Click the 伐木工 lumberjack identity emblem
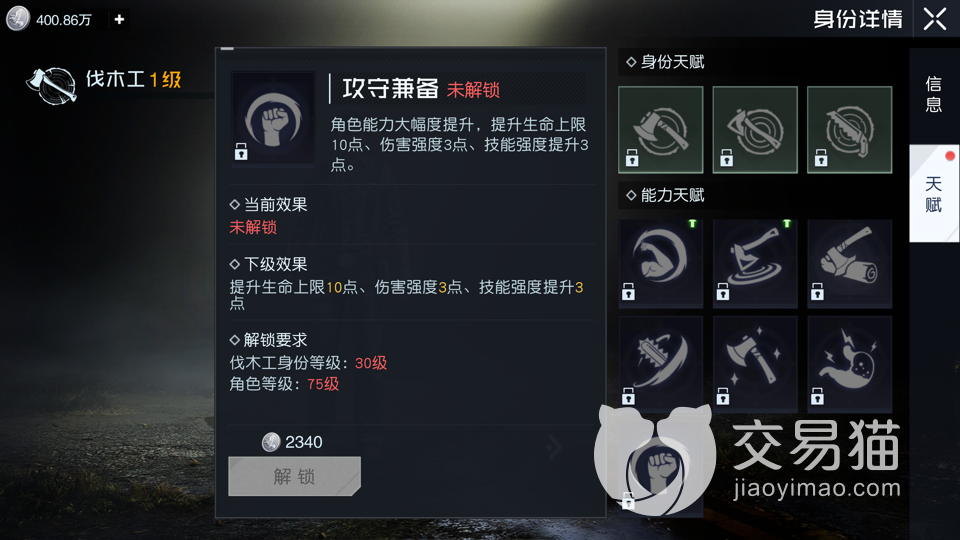 click(51, 85)
